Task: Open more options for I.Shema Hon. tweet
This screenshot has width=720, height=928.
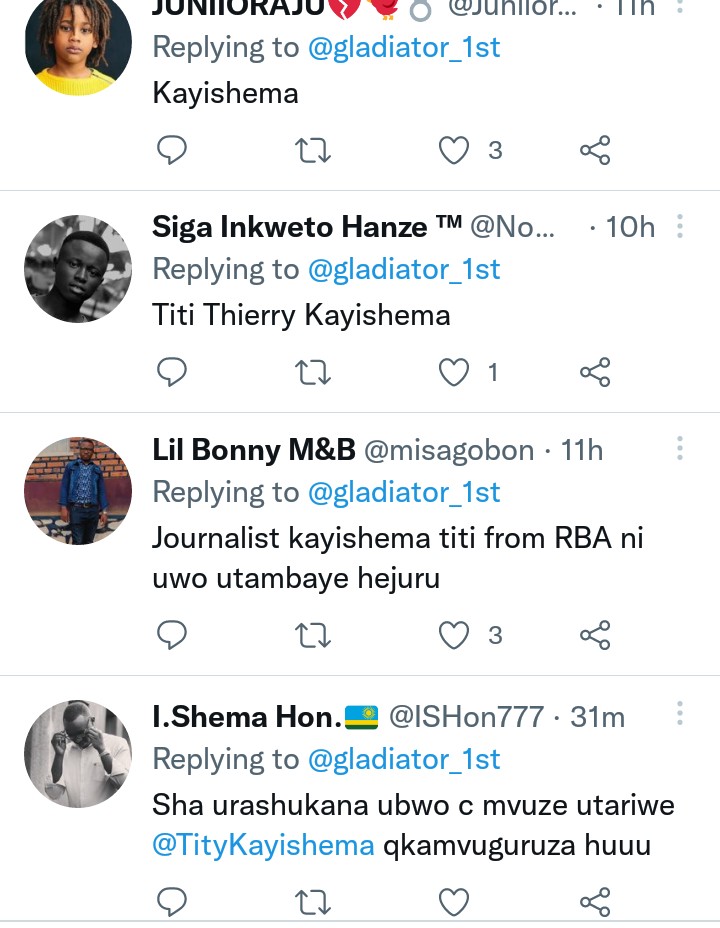Action: (x=680, y=714)
